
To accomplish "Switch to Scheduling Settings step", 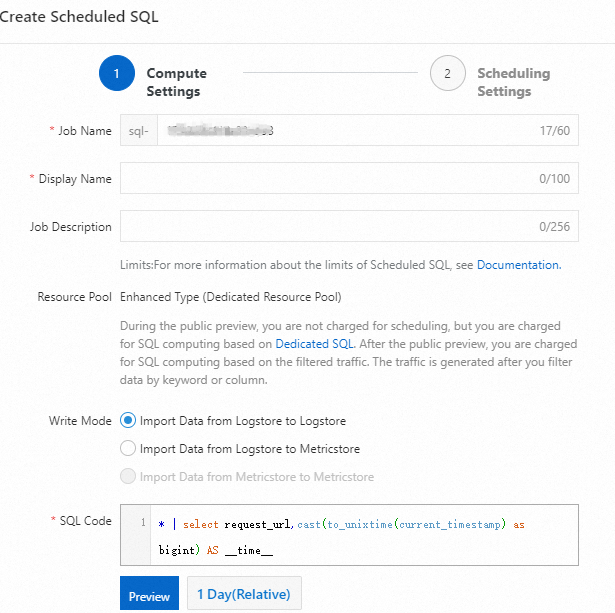I will [513, 82].
